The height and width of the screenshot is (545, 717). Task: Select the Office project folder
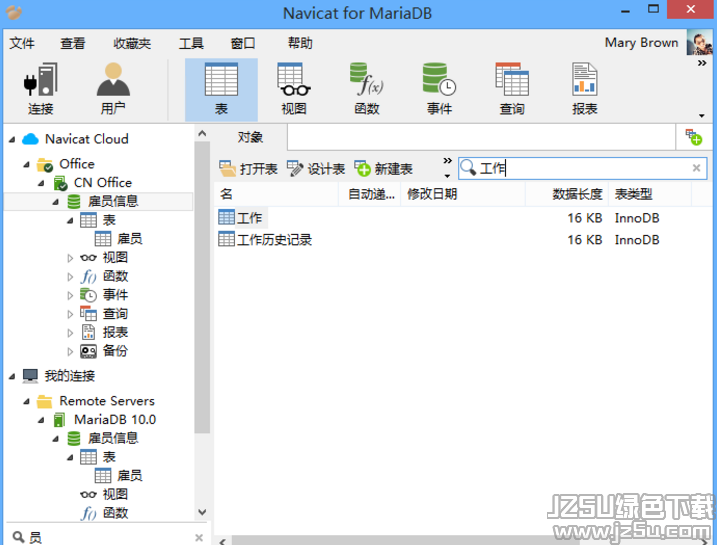(77, 164)
